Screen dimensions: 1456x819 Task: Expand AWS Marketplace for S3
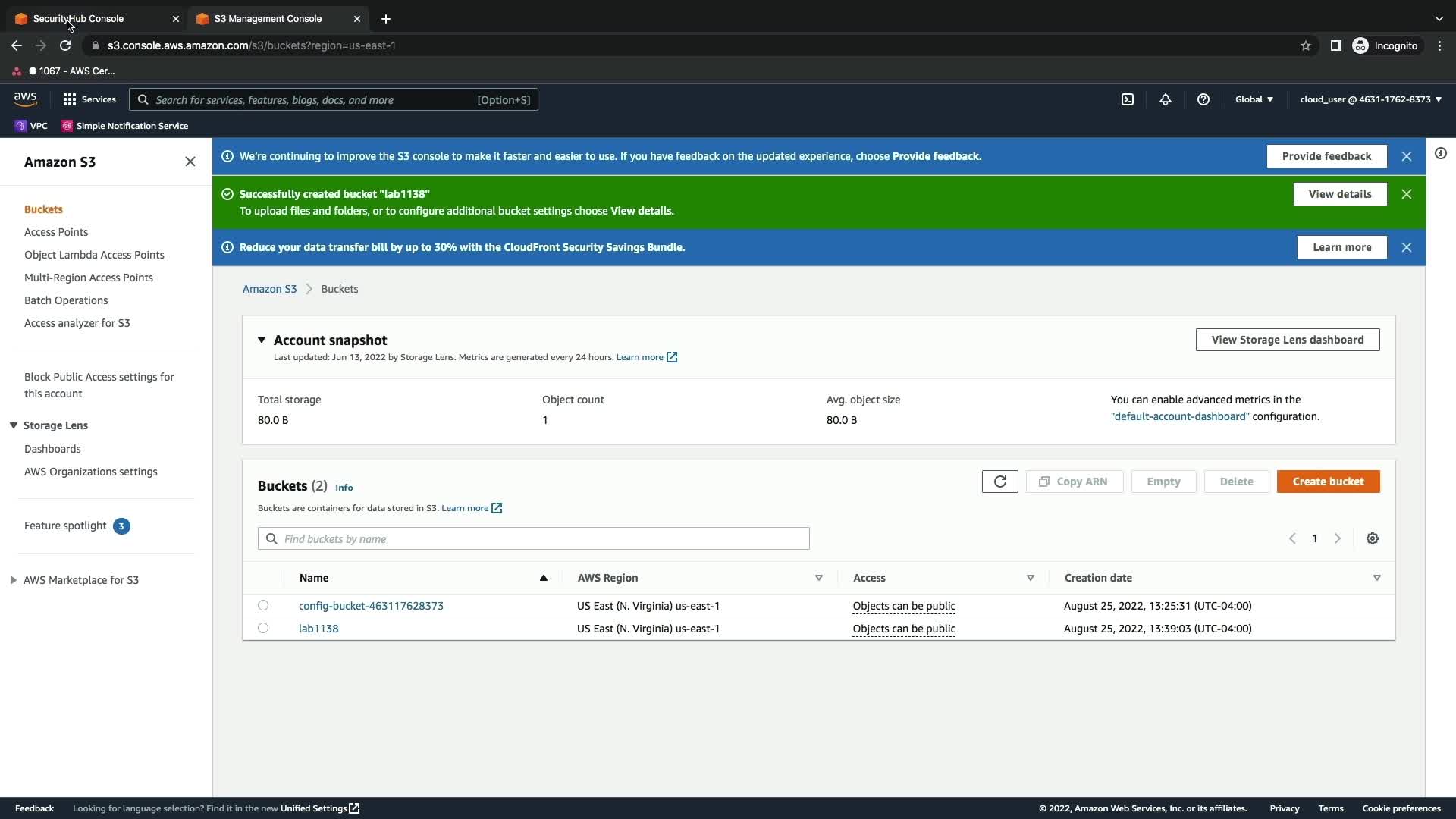pos(14,580)
